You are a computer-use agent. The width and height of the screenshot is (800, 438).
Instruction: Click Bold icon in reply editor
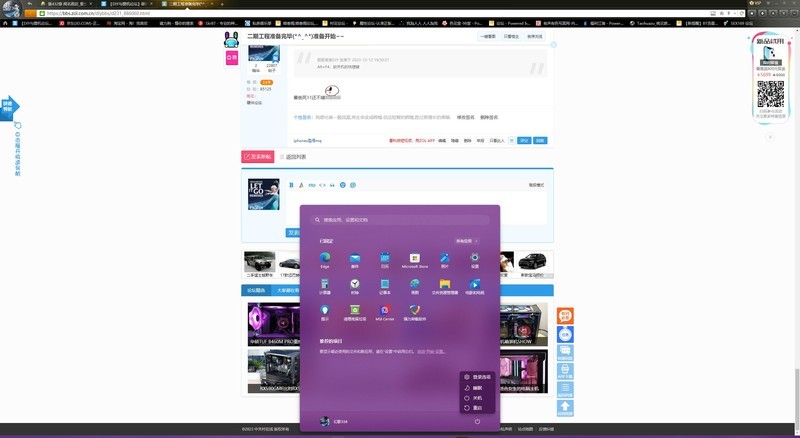[291, 185]
